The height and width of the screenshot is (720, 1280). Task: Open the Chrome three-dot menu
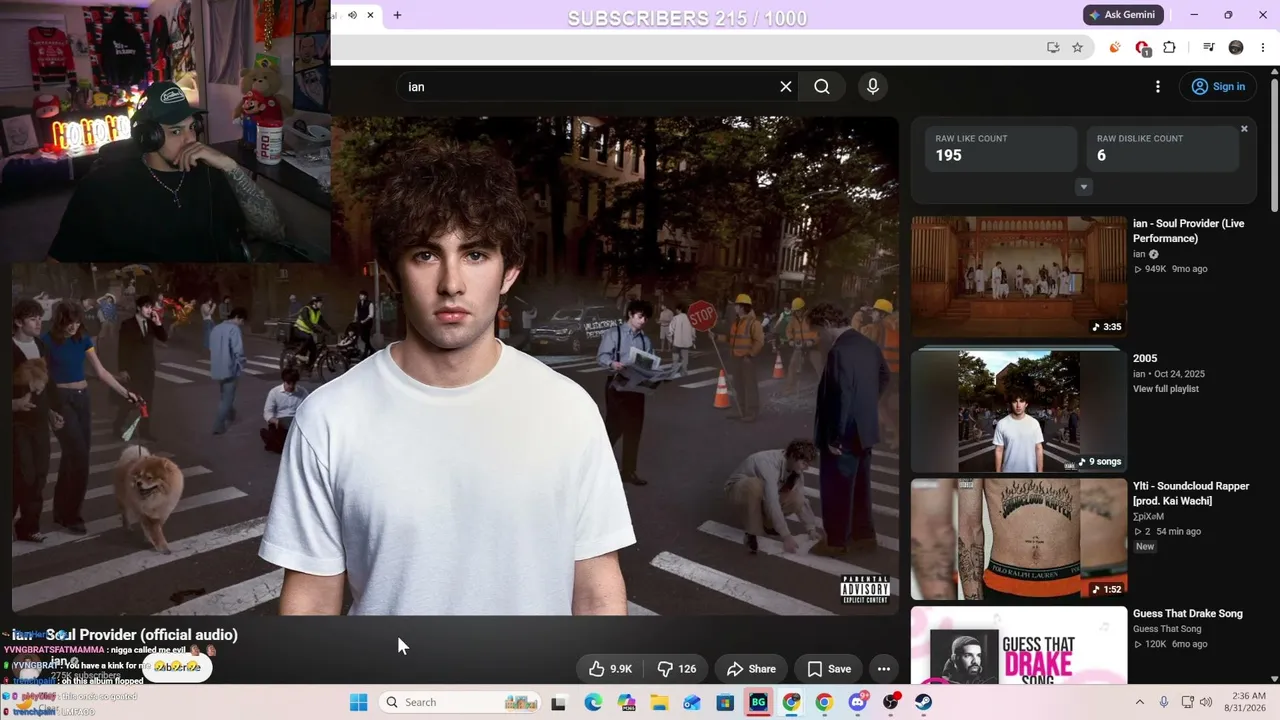(x=1263, y=47)
